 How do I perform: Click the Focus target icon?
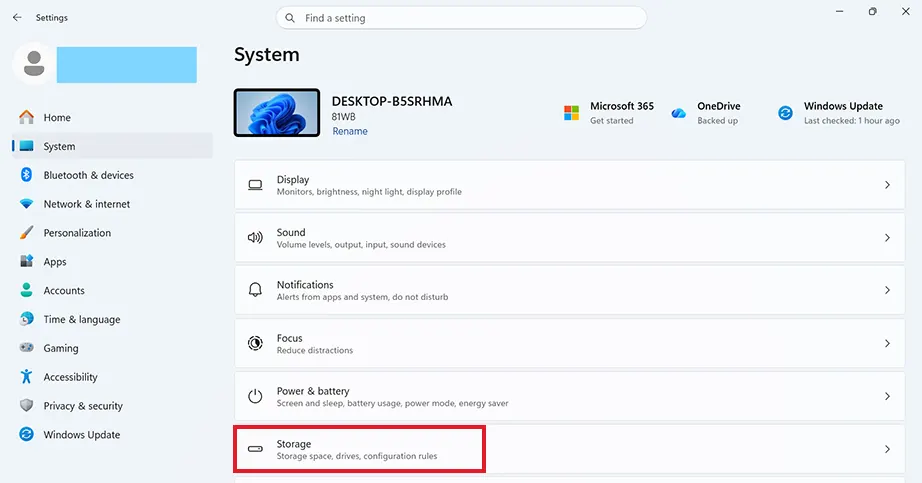255,343
